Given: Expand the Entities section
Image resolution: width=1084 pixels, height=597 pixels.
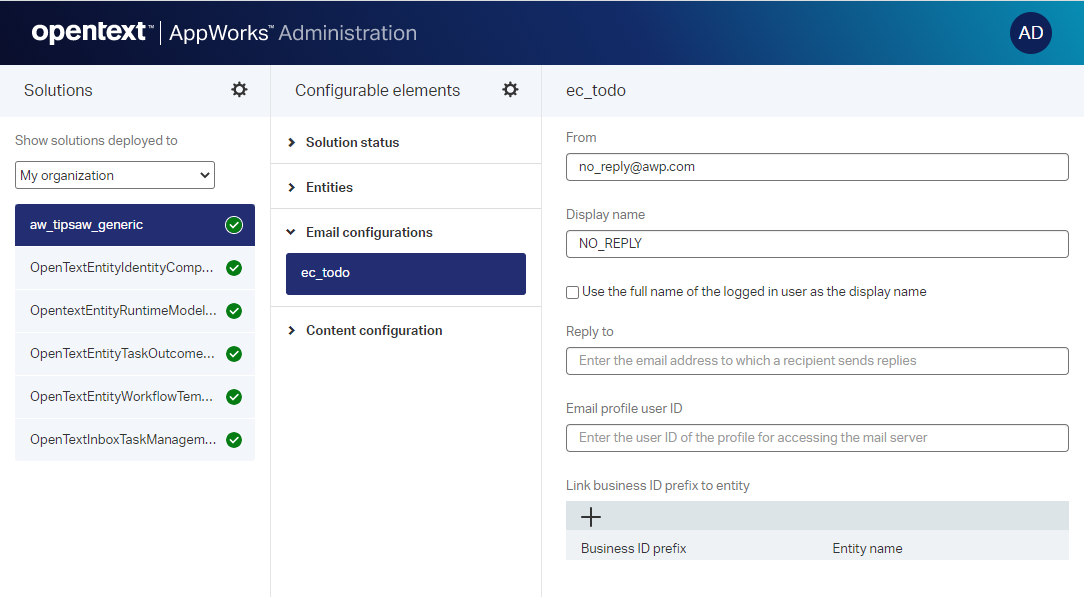Looking at the screenshot, I should click(x=329, y=187).
